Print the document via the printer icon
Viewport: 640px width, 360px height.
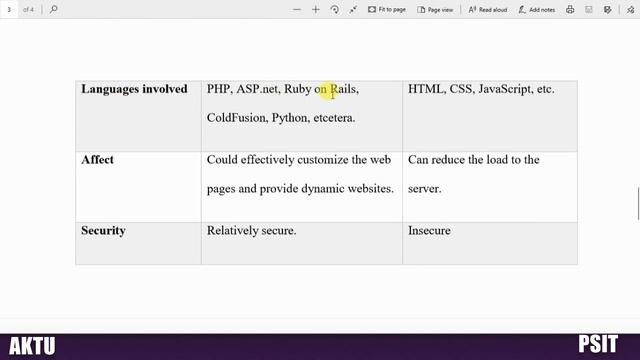[570, 9]
